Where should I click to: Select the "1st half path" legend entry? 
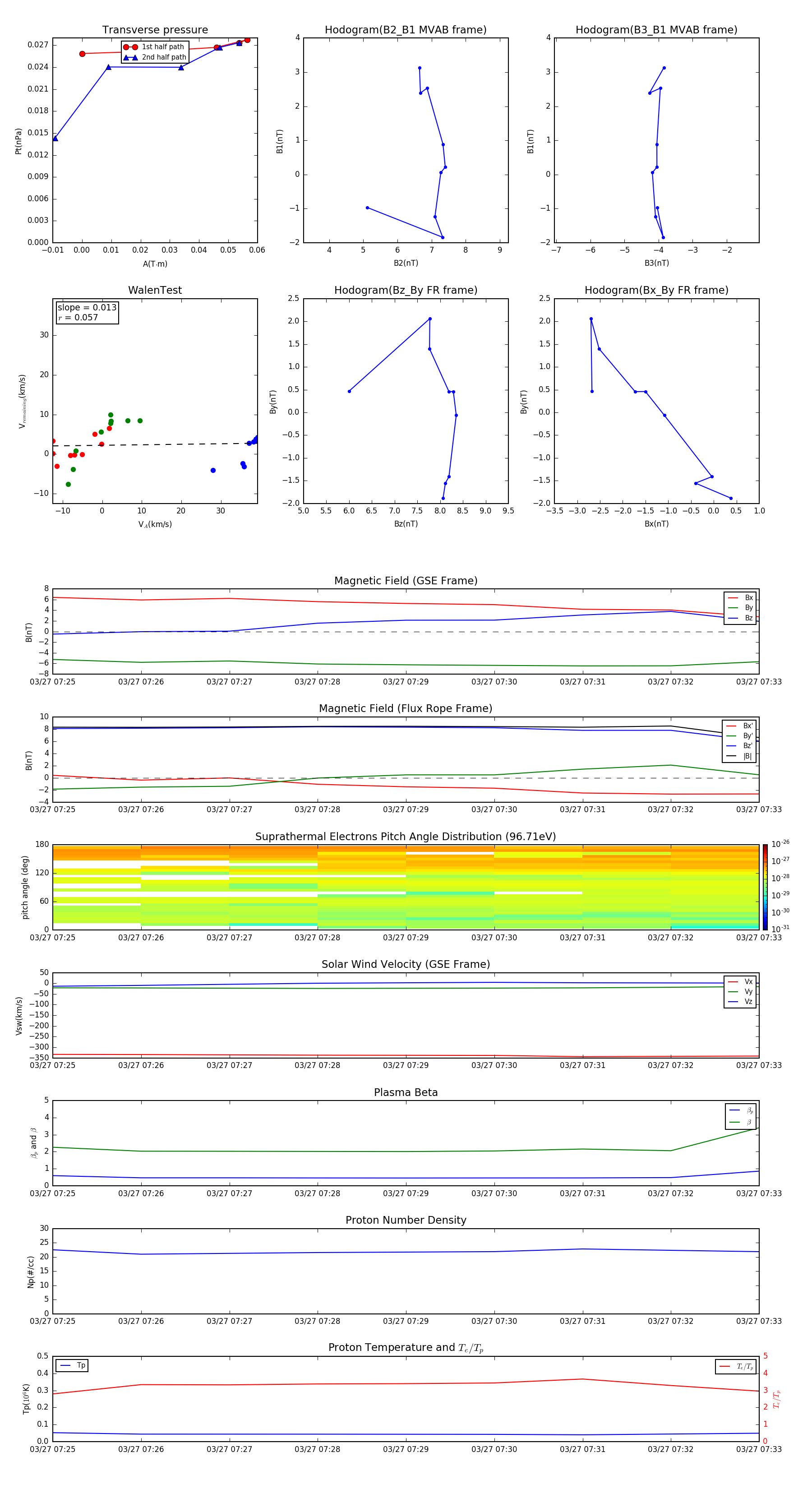154,47
